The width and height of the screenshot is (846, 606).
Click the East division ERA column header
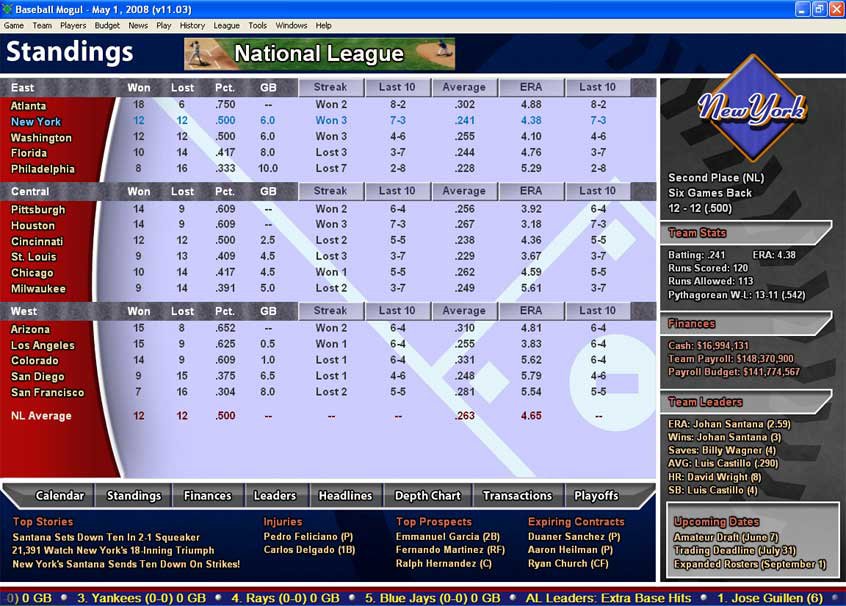coord(531,87)
